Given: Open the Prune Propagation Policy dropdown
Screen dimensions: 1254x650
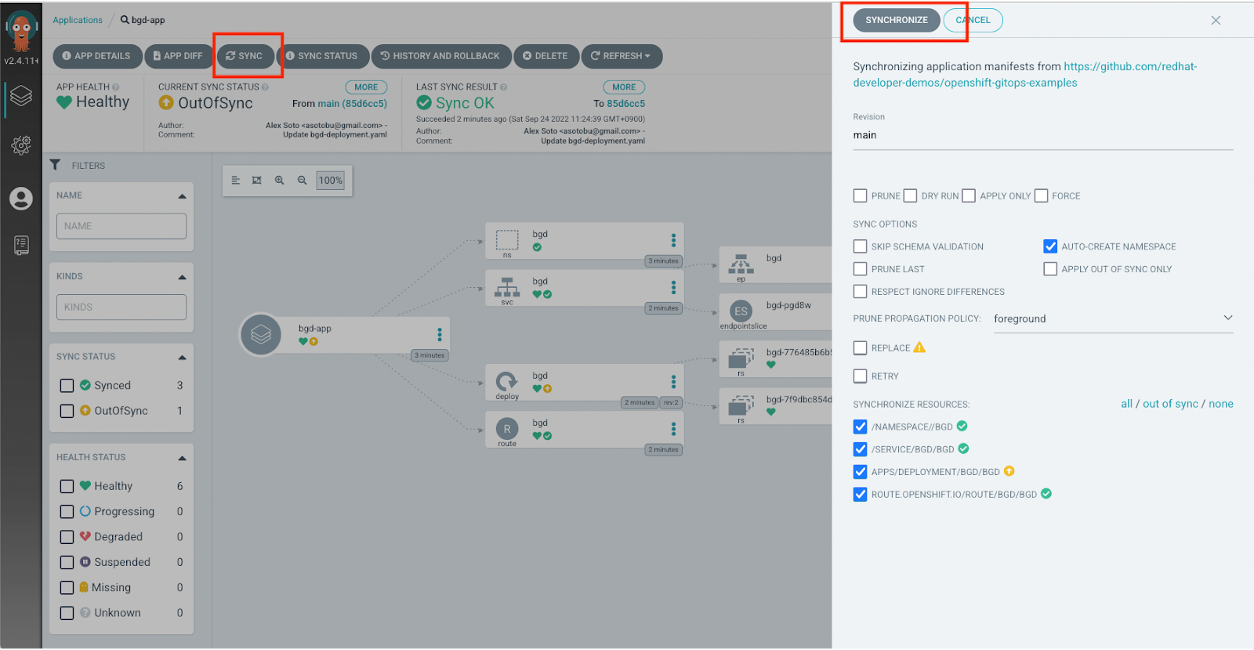Looking at the screenshot, I should coord(1113,319).
